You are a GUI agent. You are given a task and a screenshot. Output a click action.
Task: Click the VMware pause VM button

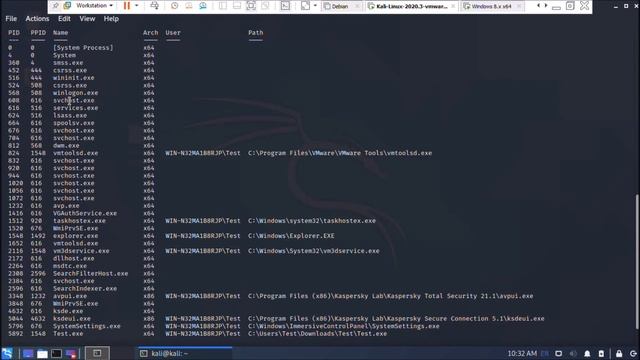coord(127,6)
